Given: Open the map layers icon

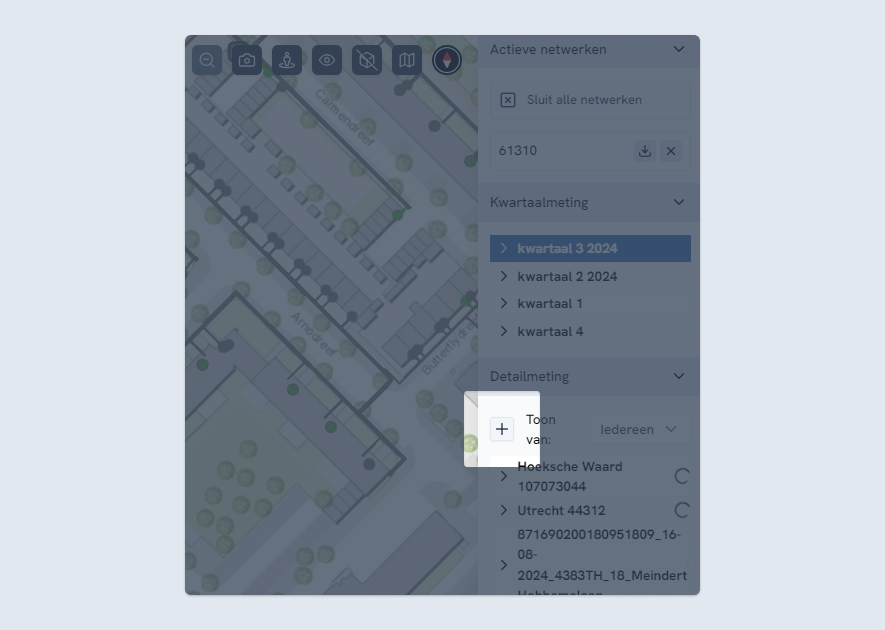Looking at the screenshot, I should click(406, 60).
